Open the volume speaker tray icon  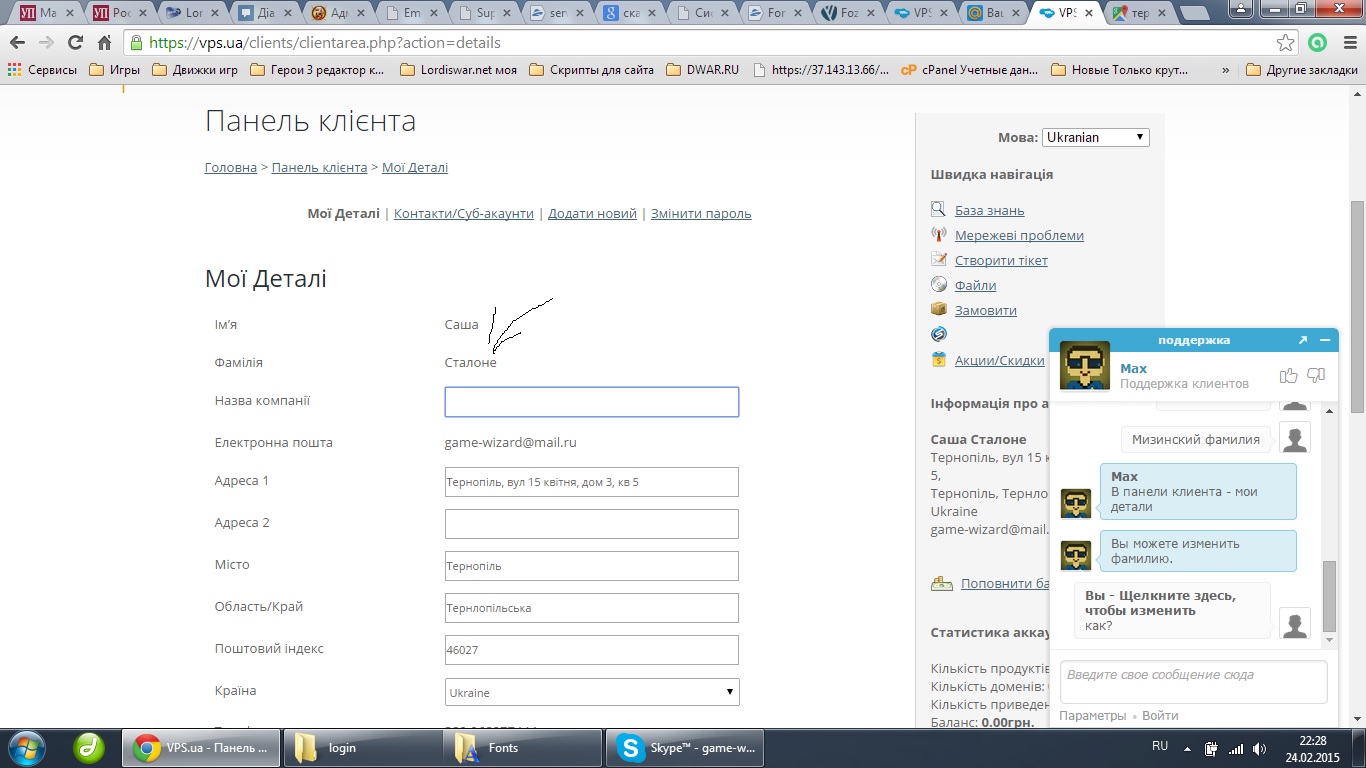click(x=1260, y=748)
